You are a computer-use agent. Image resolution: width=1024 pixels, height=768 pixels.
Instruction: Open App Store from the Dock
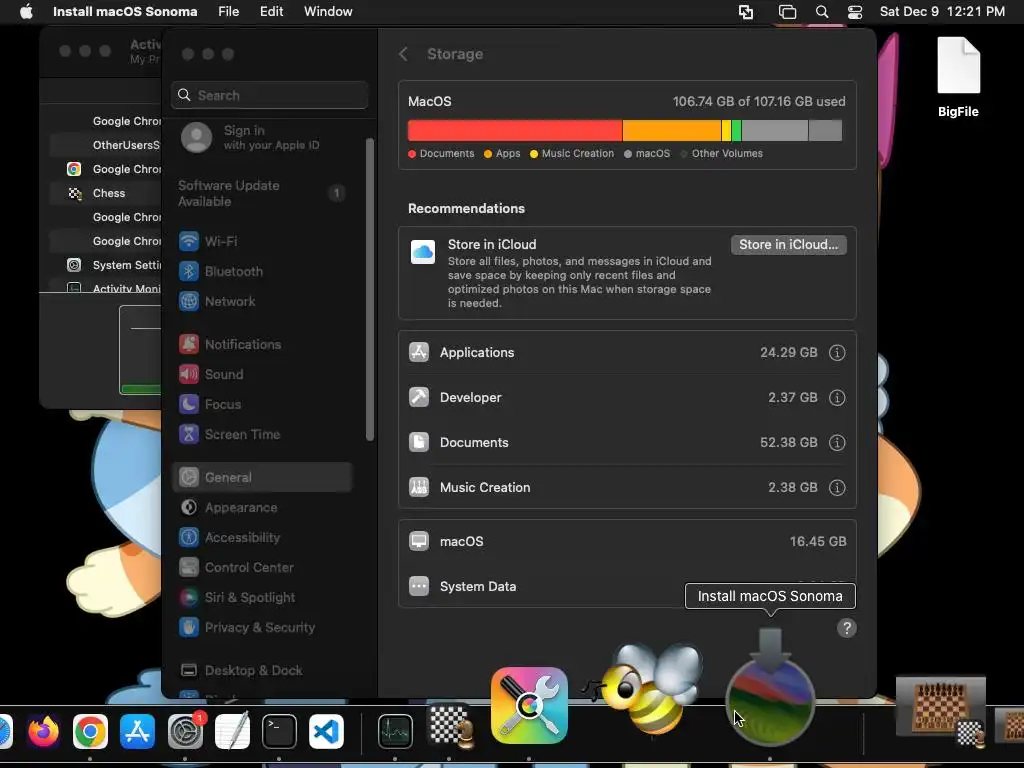137,731
